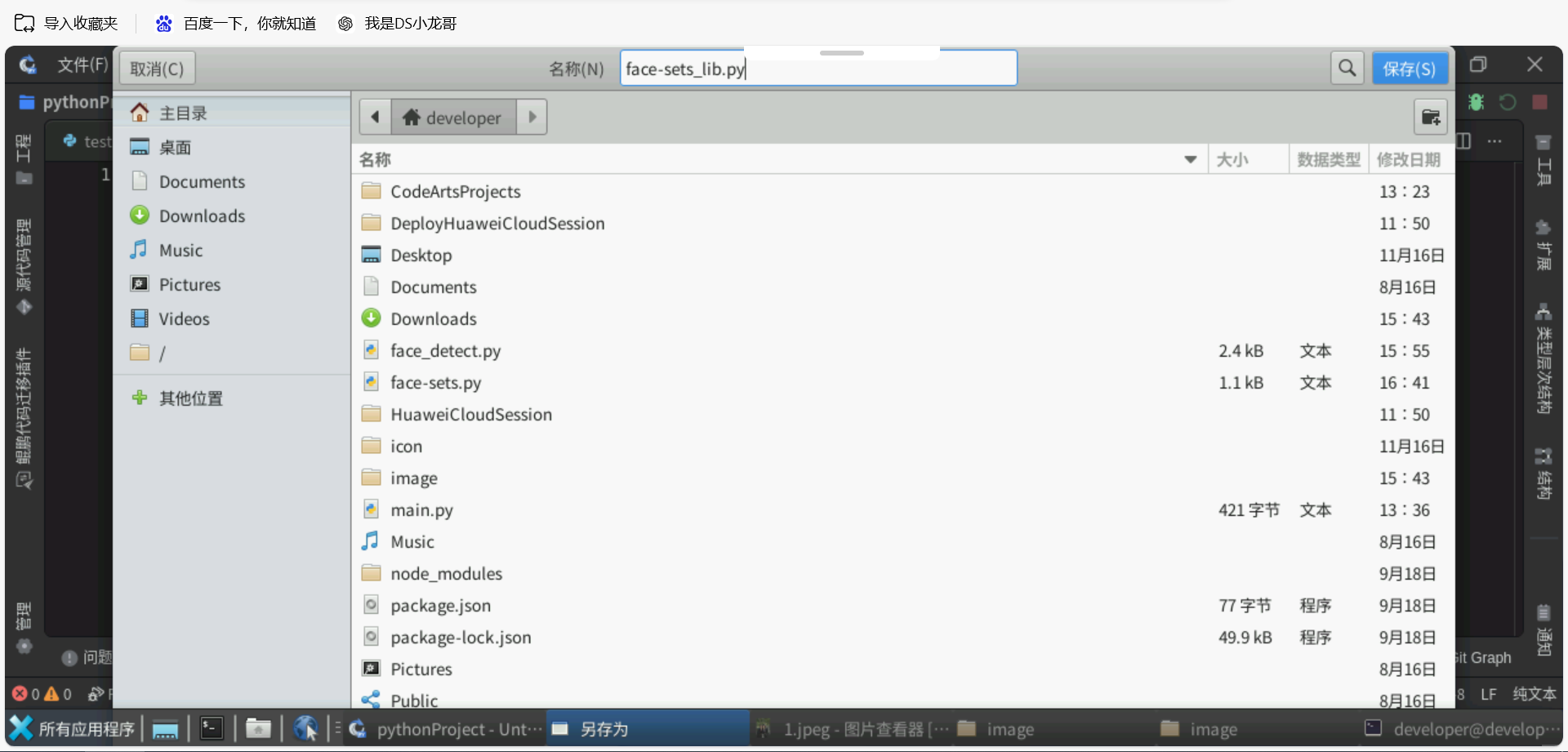1568x752 pixels.
Task: Open file manager icon in taskbar
Action: tap(258, 728)
